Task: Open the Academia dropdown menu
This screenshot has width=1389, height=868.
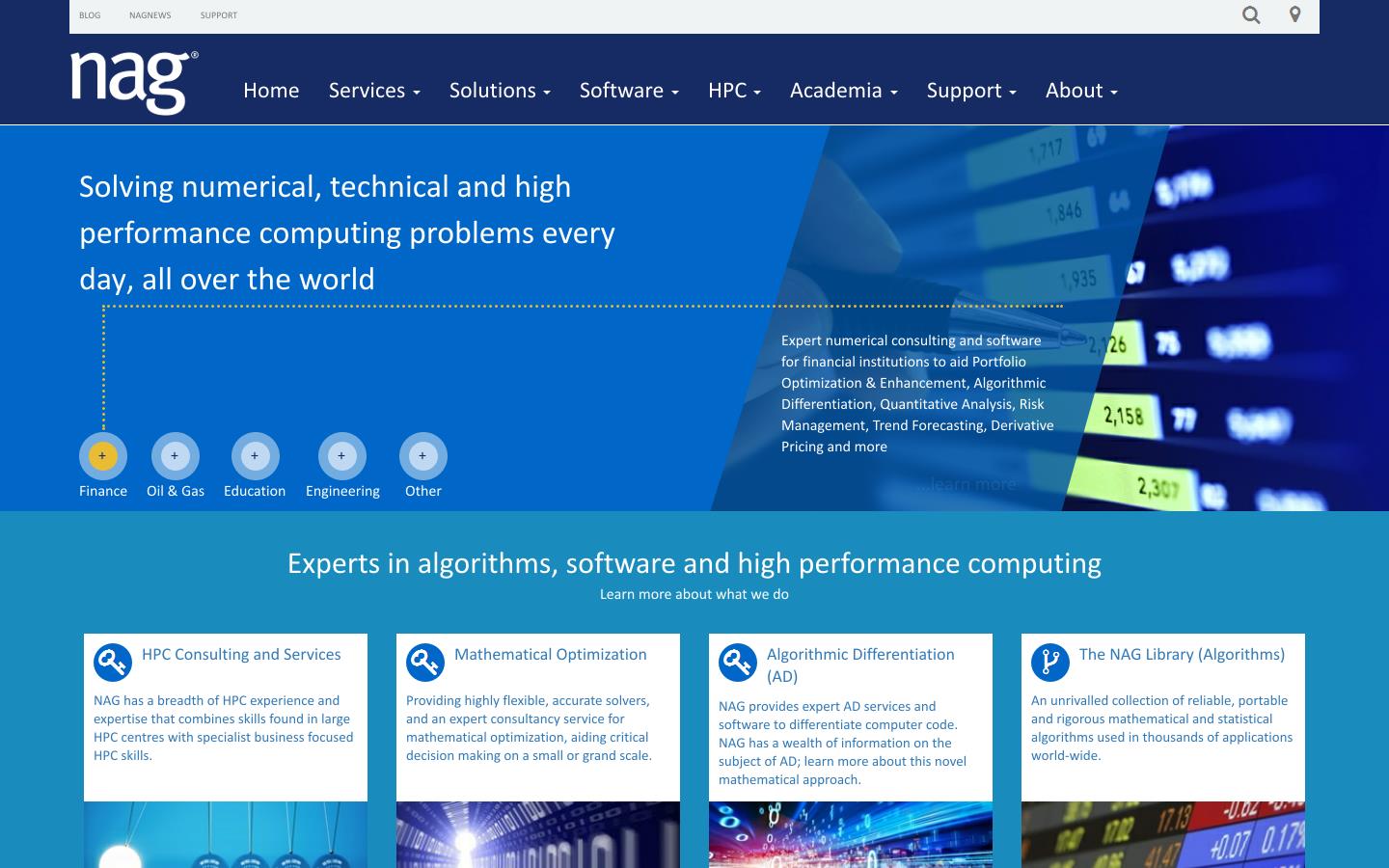Action: click(844, 91)
